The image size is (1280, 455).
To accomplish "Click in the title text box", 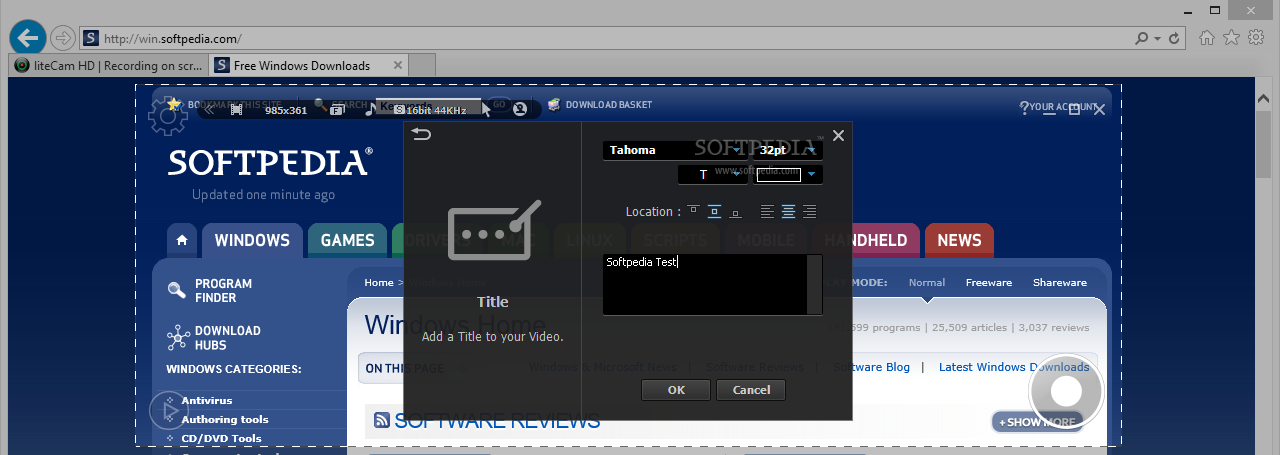I will click(705, 285).
